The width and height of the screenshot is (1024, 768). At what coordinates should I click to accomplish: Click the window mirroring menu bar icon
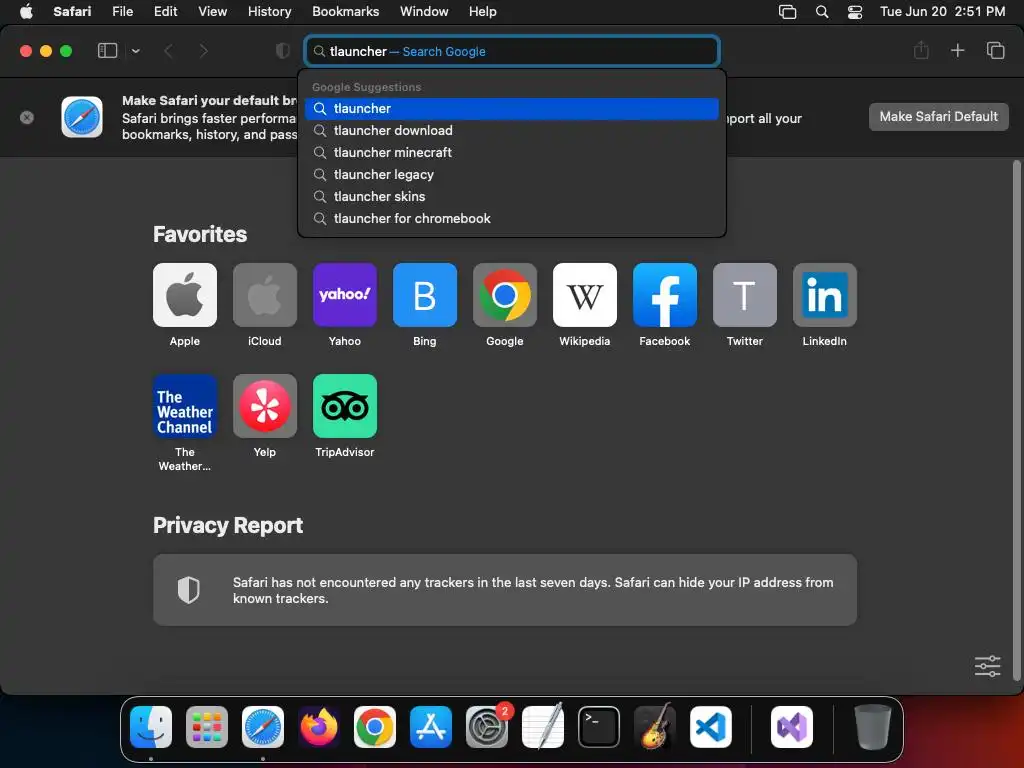point(788,12)
